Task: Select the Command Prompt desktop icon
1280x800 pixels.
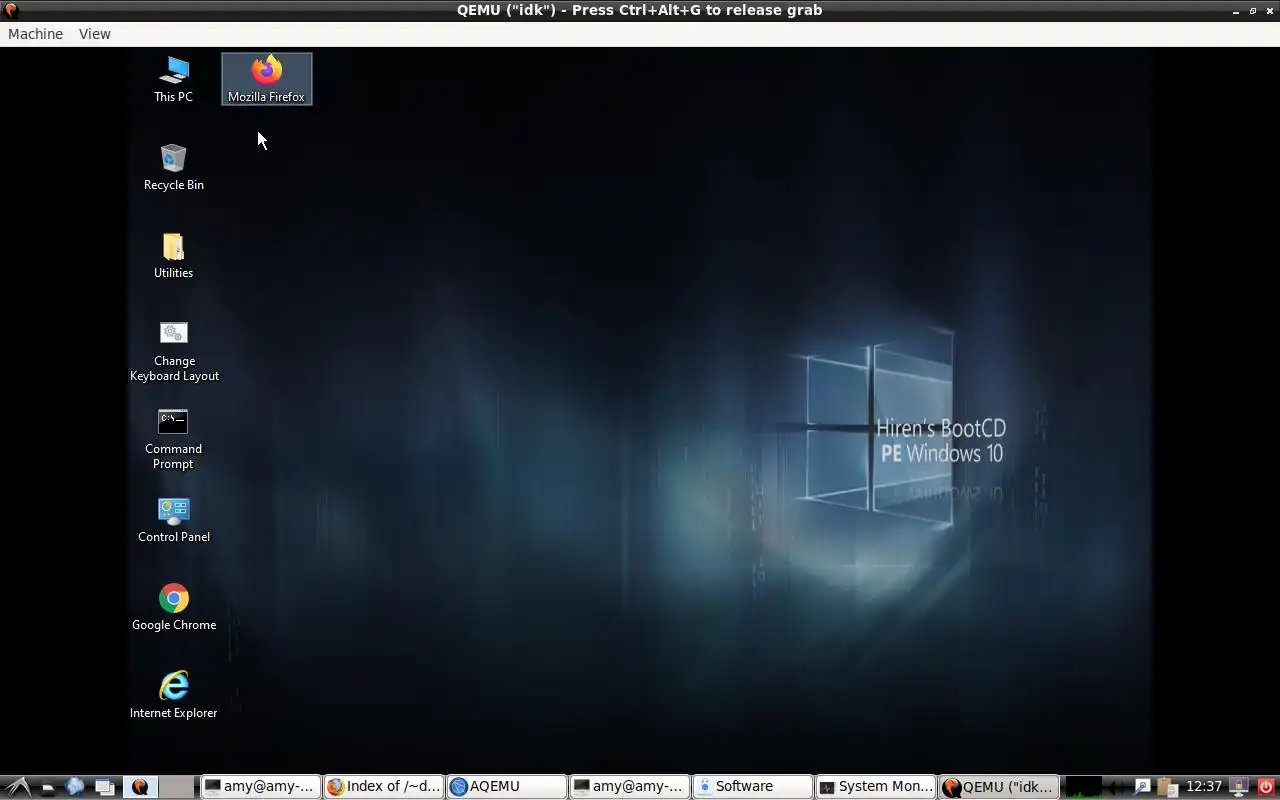Action: 173,440
